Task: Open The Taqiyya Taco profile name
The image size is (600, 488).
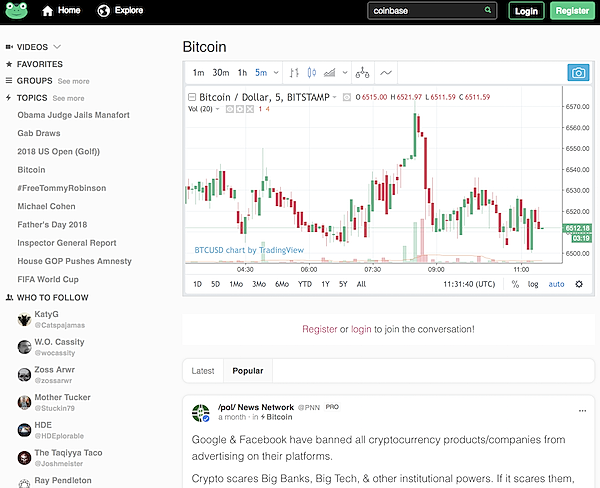Action: [x=68, y=453]
